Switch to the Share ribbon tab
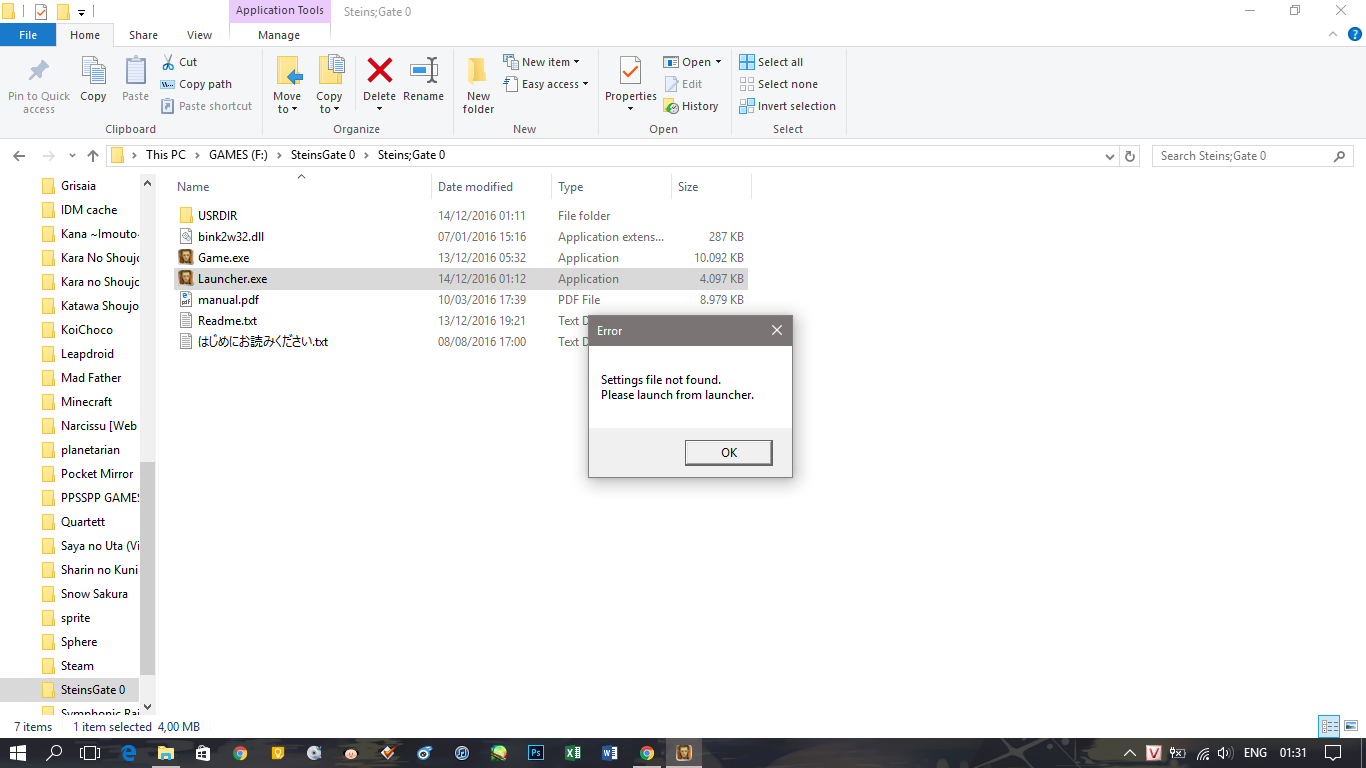The height and width of the screenshot is (768, 1366). point(143,35)
